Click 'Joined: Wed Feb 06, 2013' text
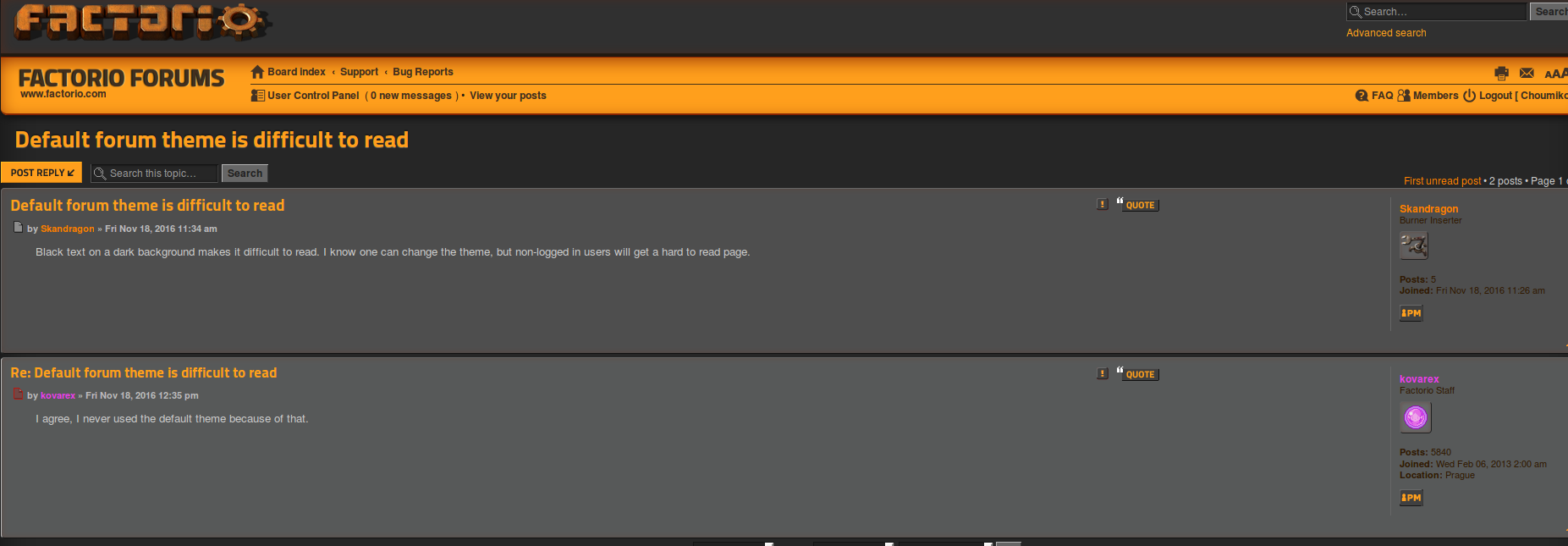Image resolution: width=1568 pixels, height=546 pixels. [x=1472, y=464]
